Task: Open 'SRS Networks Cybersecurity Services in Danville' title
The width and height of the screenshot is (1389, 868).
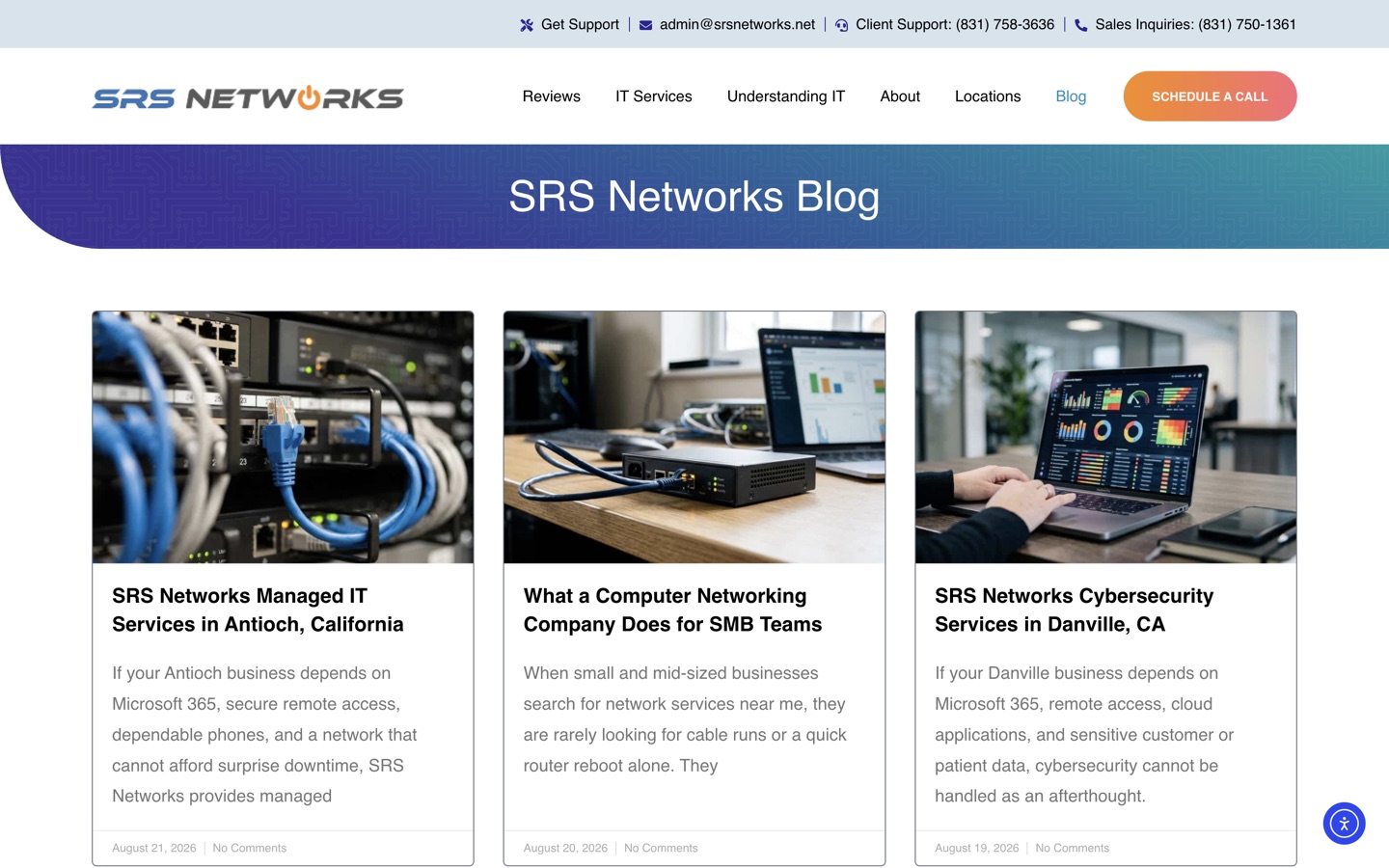Action: click(x=1074, y=610)
